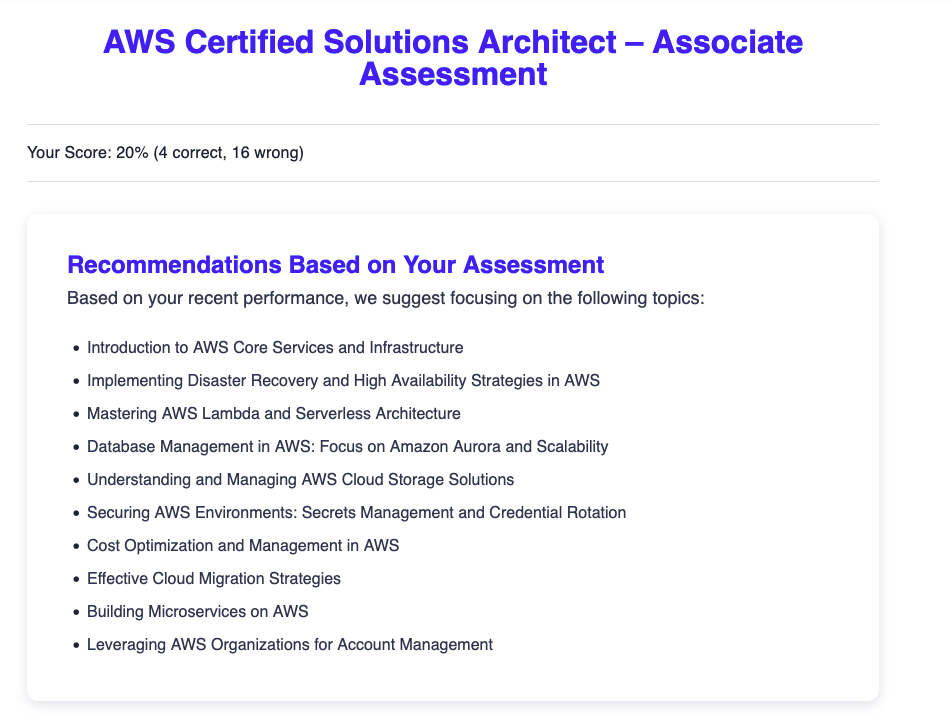
Task: Select the Your Score 20% result line
Action: pyautogui.click(x=165, y=152)
